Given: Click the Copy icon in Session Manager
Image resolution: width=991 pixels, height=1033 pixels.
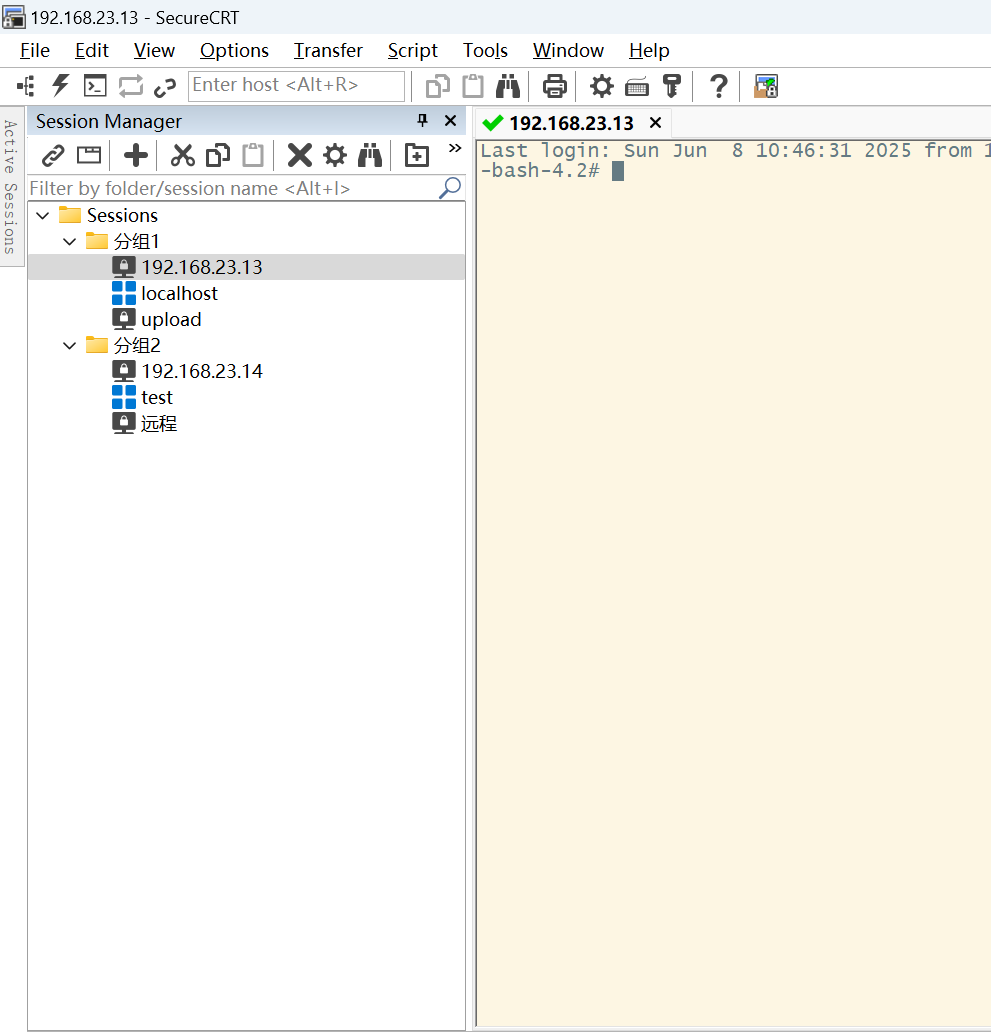Looking at the screenshot, I should tap(218, 155).
